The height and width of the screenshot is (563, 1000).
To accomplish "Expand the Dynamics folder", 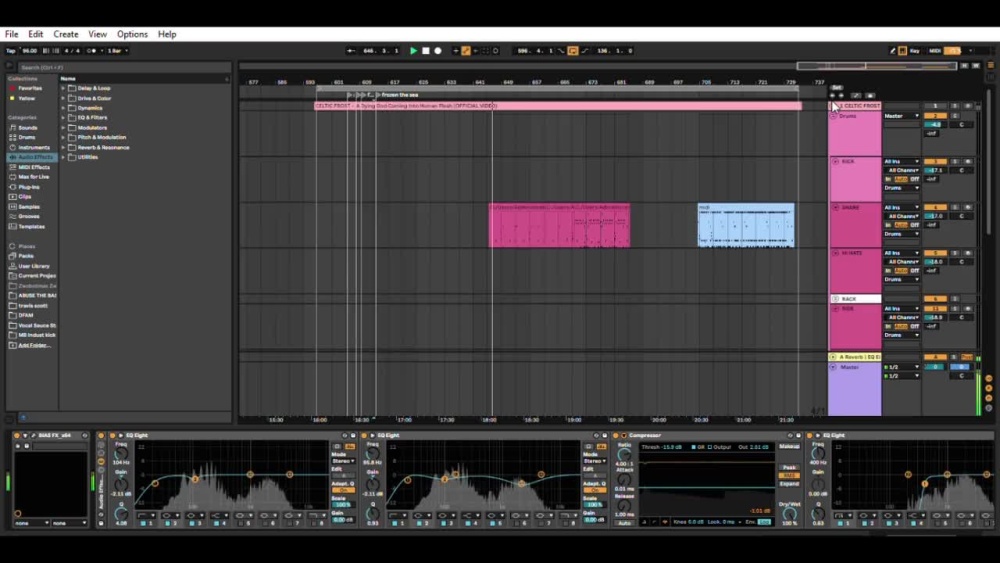I will tap(63, 108).
